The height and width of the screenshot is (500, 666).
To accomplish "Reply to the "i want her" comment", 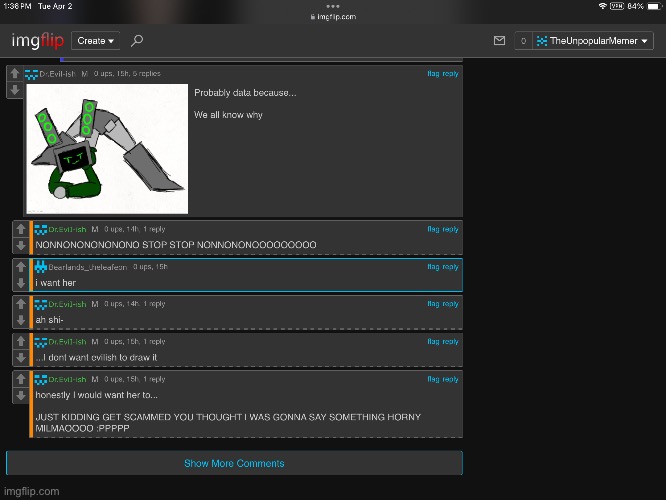I will coord(451,267).
